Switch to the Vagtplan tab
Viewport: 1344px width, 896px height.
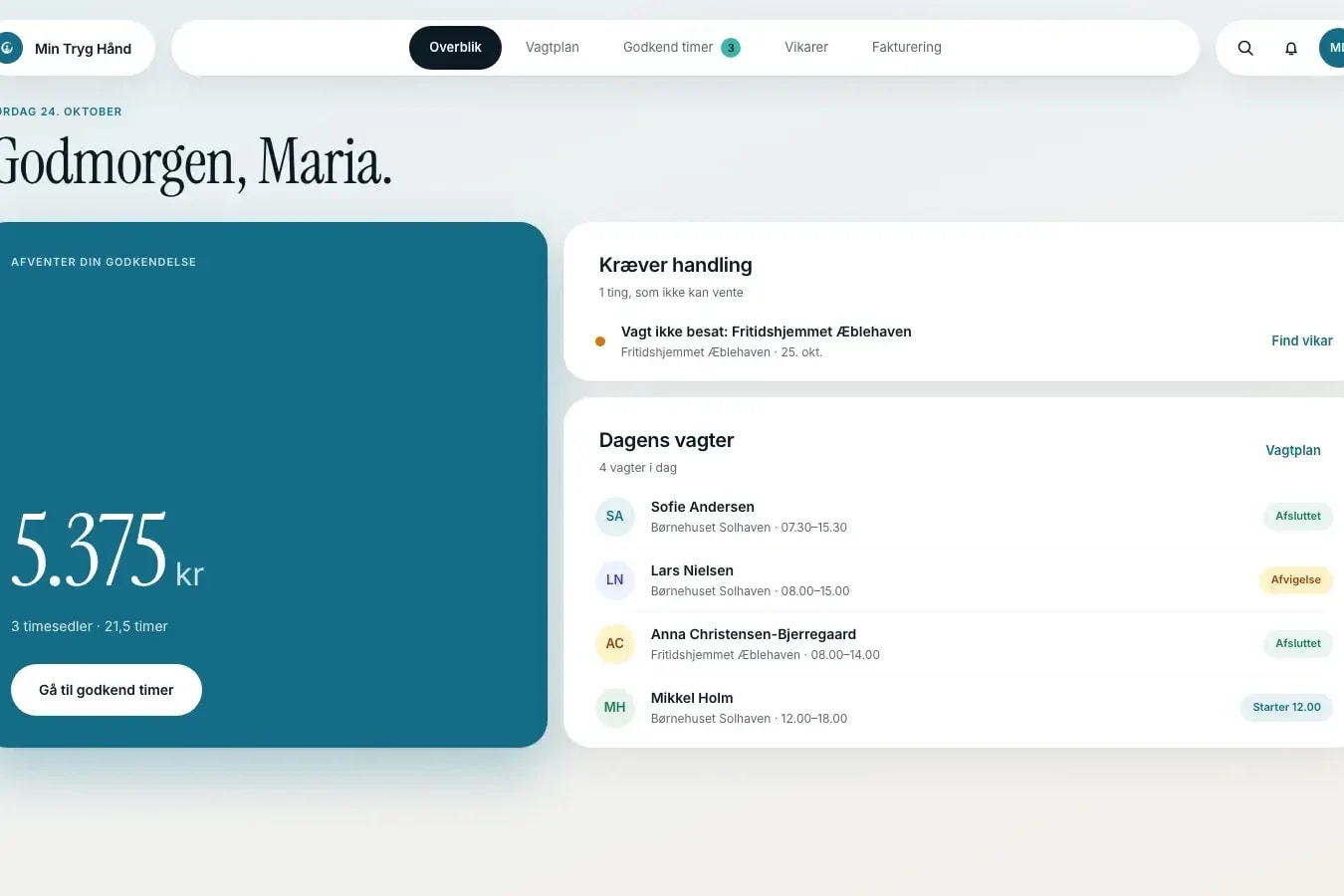click(553, 48)
